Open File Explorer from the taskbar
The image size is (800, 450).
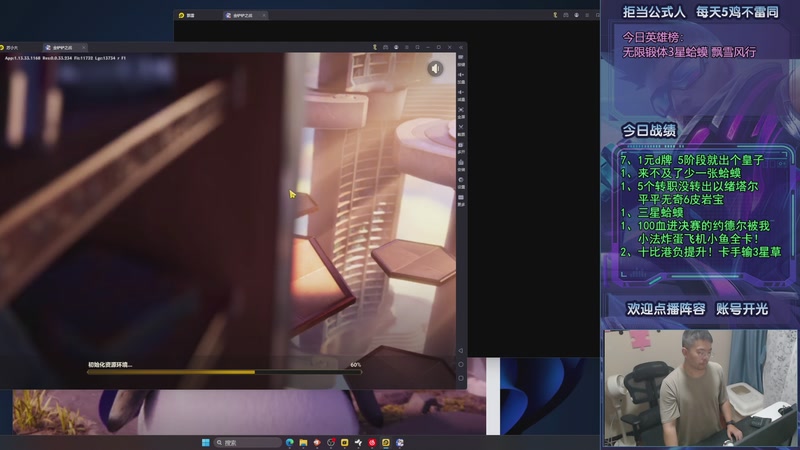pos(304,442)
